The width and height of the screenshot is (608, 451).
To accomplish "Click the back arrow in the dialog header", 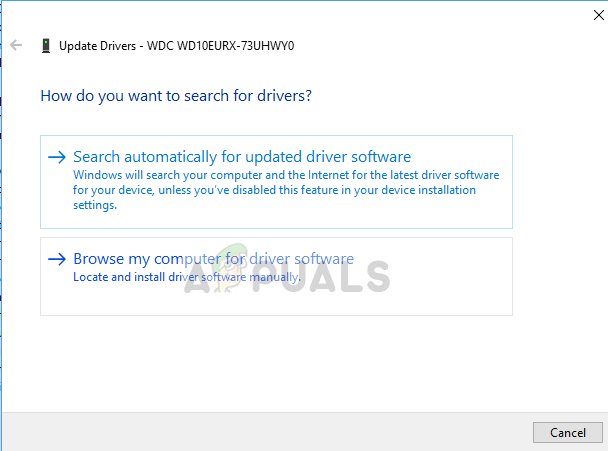I will pyautogui.click(x=16, y=45).
